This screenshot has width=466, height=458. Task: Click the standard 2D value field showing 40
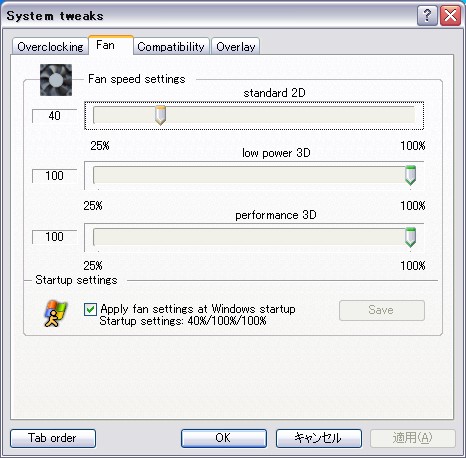click(x=54, y=116)
